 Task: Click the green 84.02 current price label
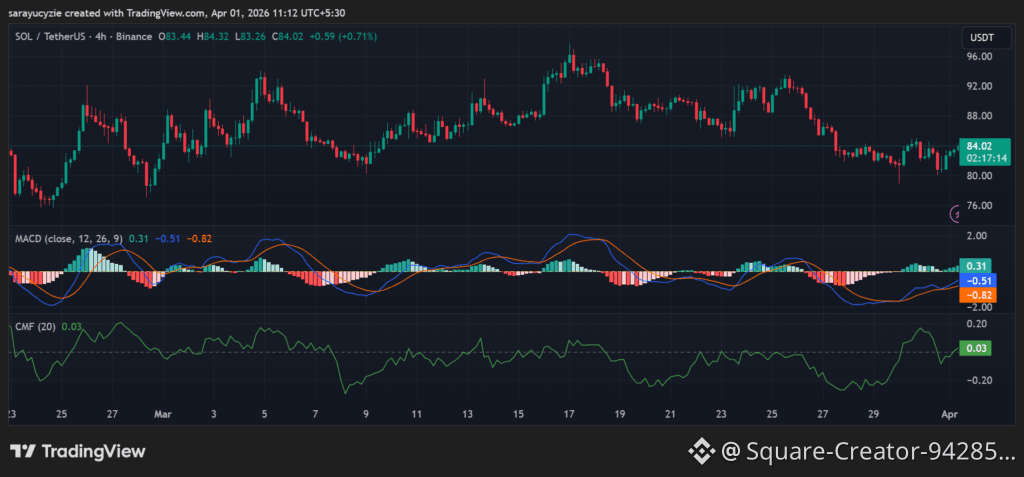click(980, 147)
